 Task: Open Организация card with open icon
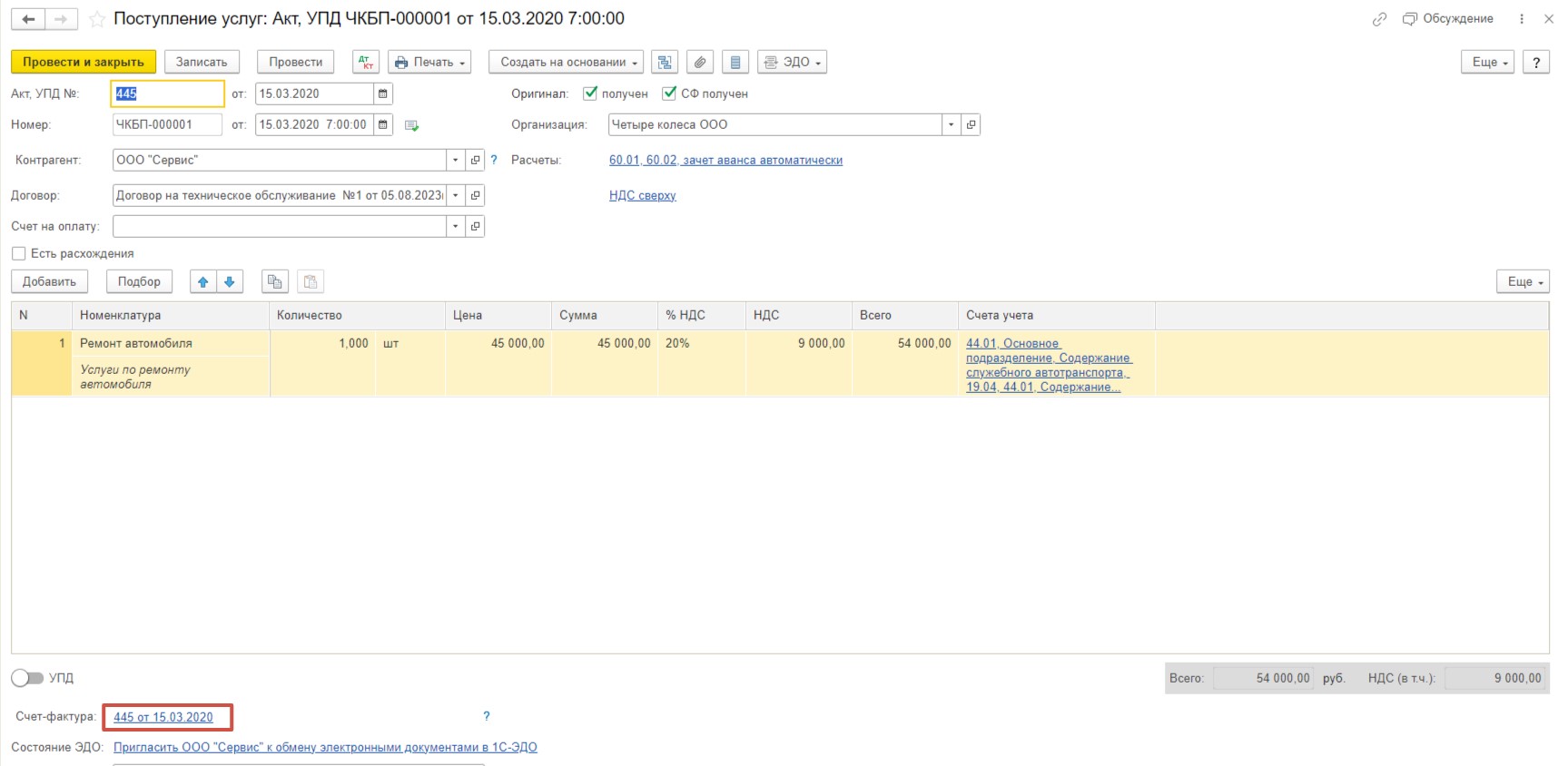pos(971,124)
